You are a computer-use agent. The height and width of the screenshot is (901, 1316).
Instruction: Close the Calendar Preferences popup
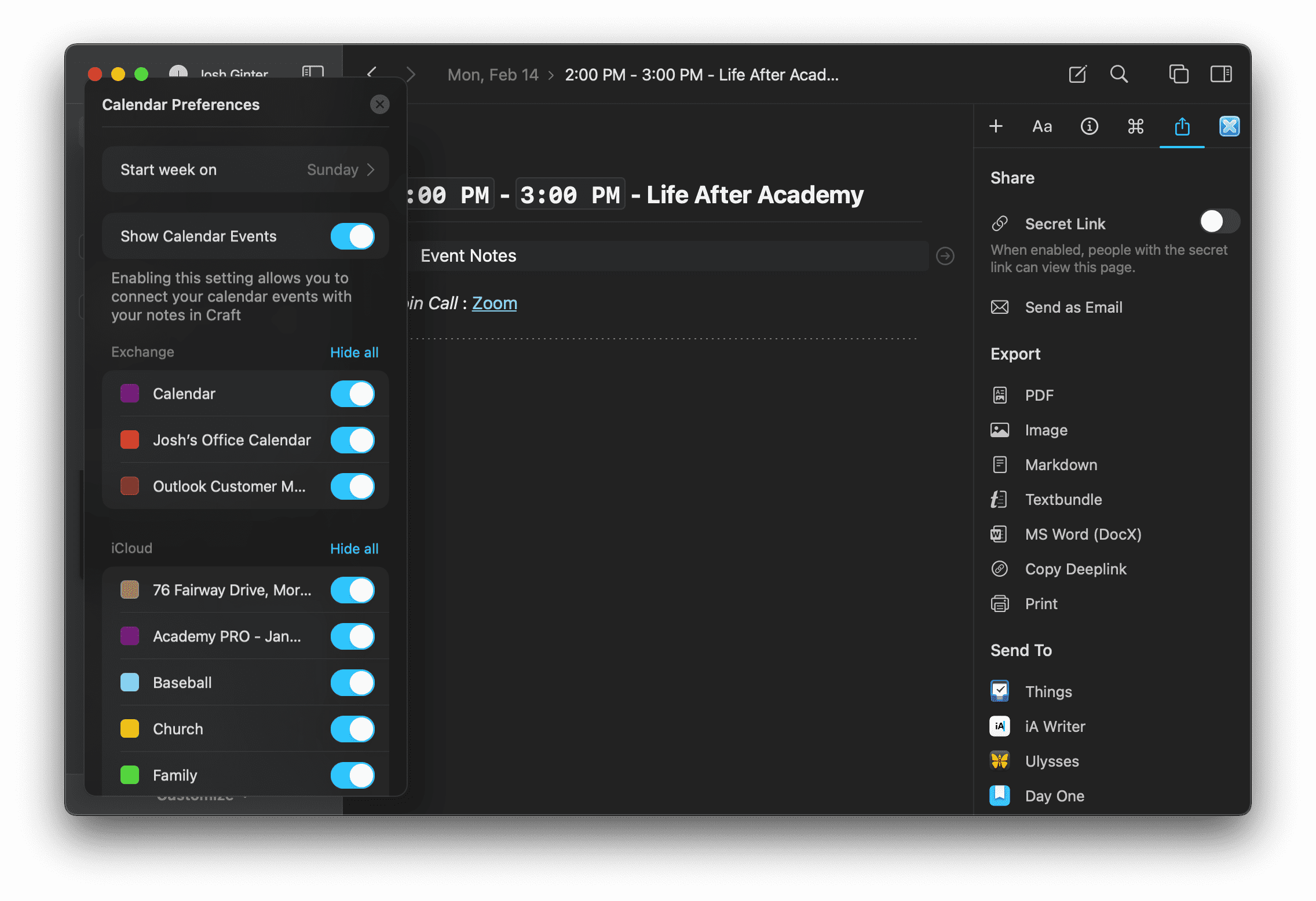pos(380,104)
